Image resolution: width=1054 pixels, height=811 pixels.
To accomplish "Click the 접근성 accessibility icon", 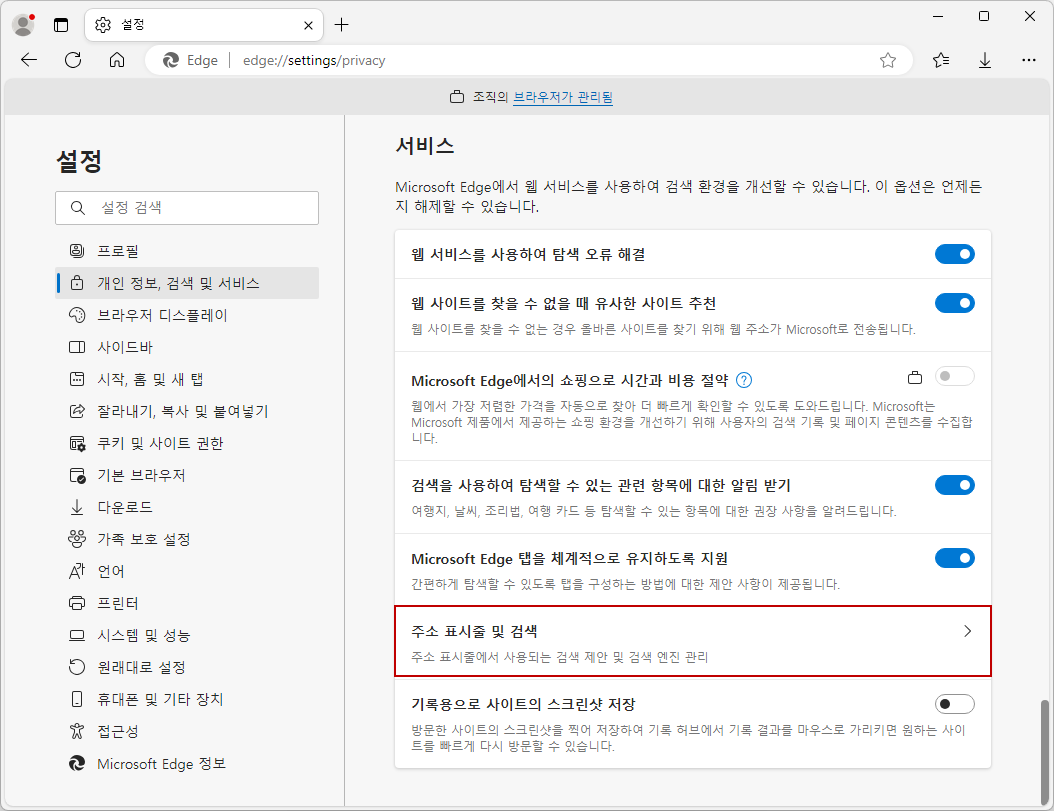I will pos(77,731).
